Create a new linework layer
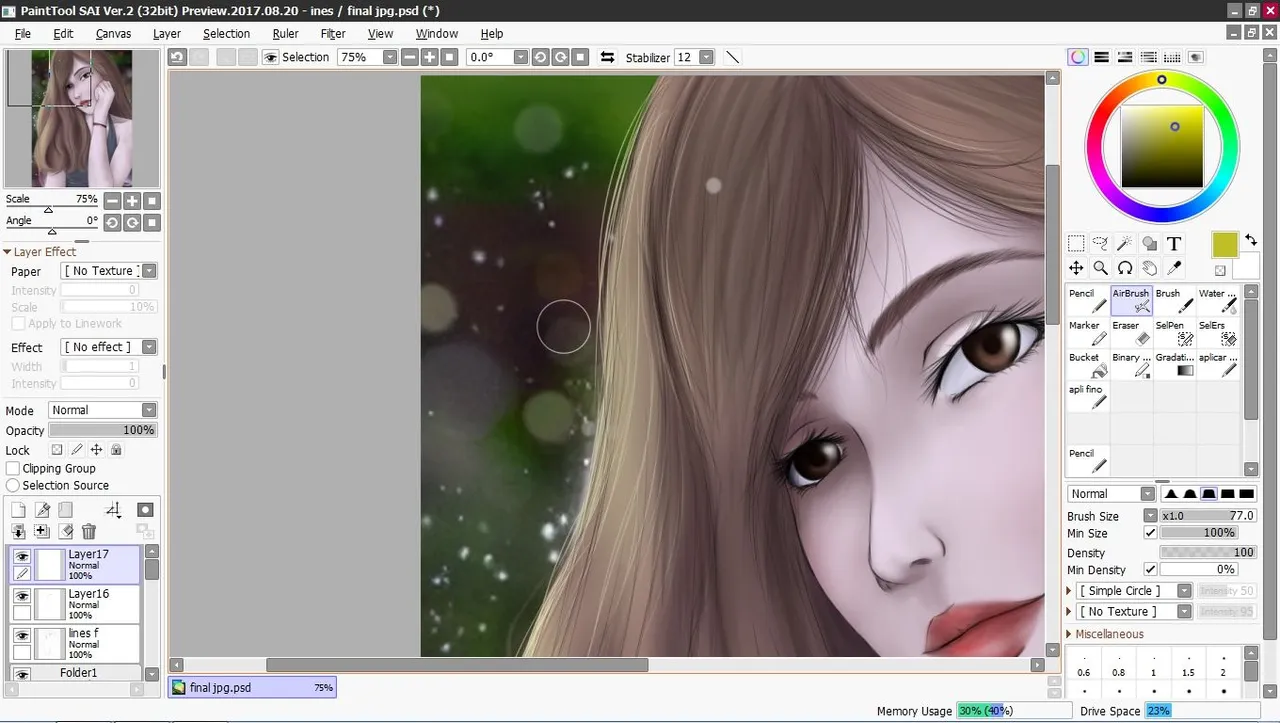Image resolution: width=1280 pixels, height=723 pixels. coord(42,510)
